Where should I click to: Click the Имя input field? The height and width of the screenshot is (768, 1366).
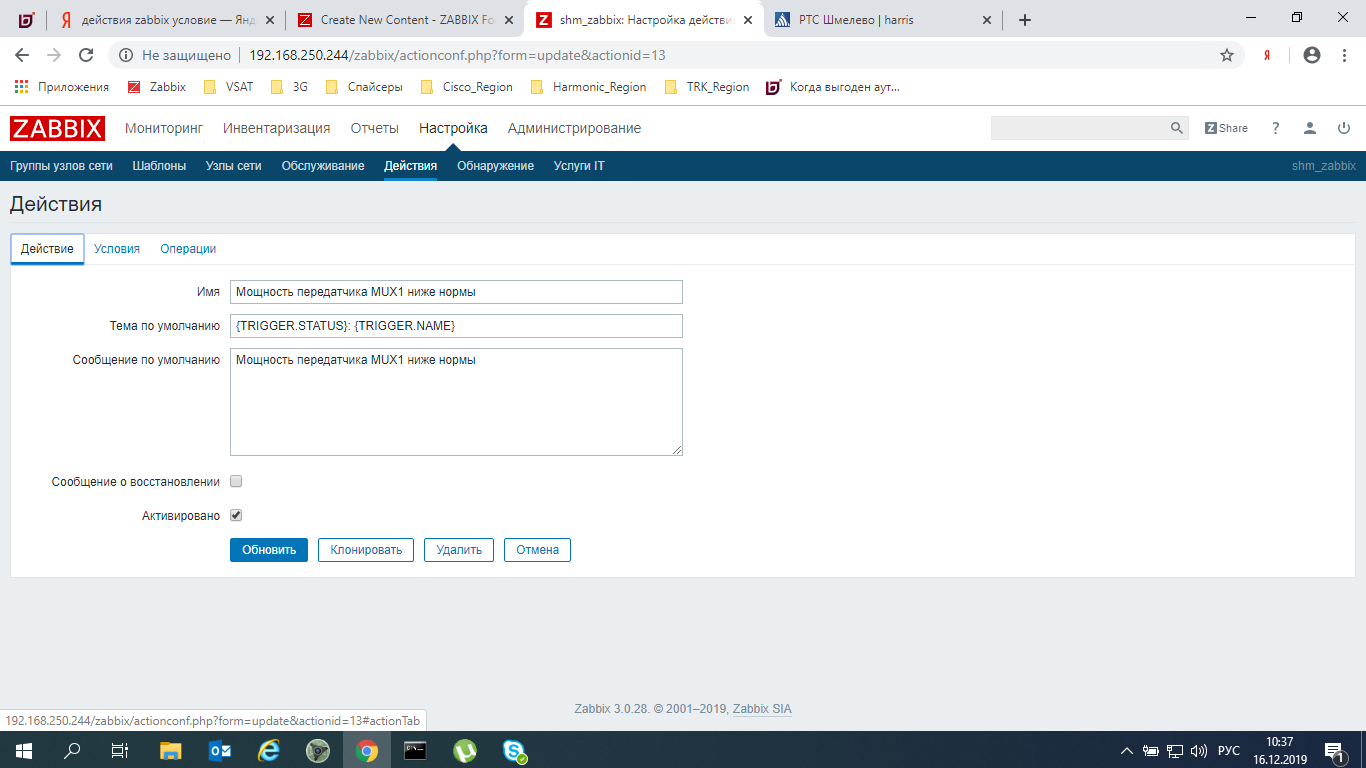click(x=456, y=292)
